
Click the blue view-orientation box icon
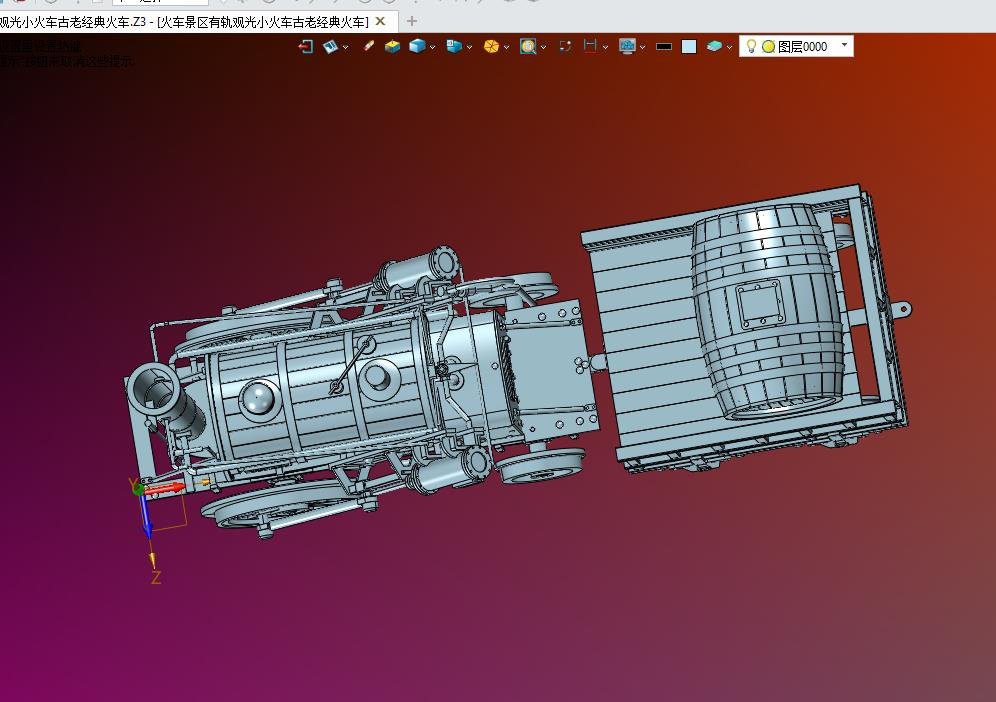pos(454,46)
